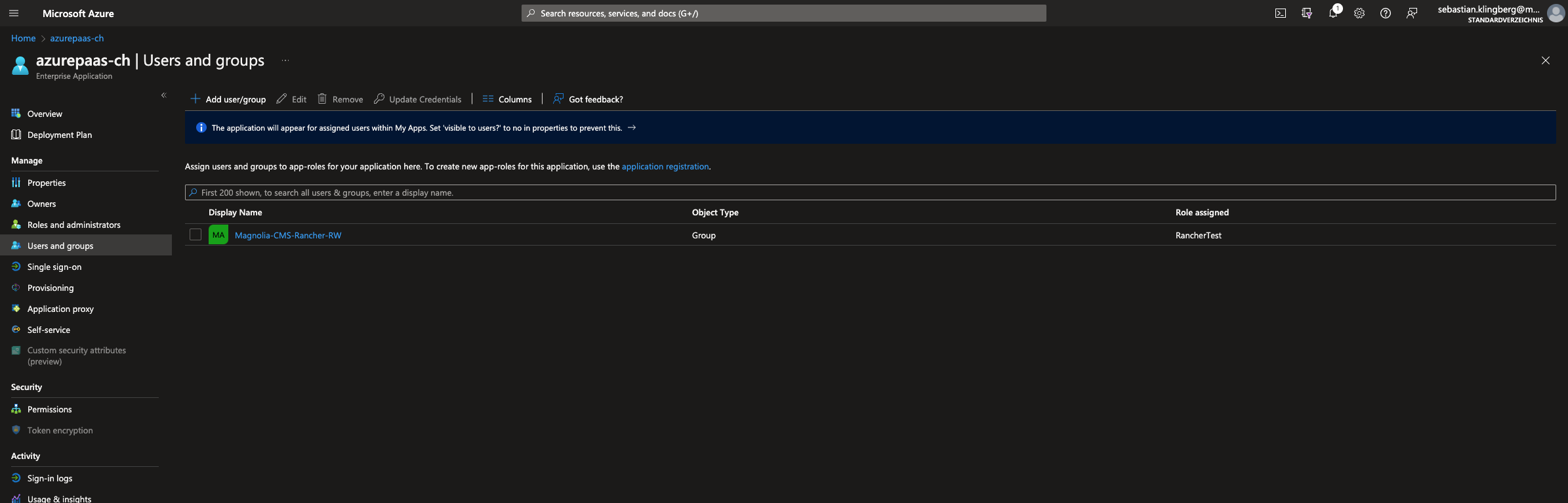Open the Magnolia-CMS-Rancher-RW group link
Screen dimensions: 1568x503
tap(288, 235)
